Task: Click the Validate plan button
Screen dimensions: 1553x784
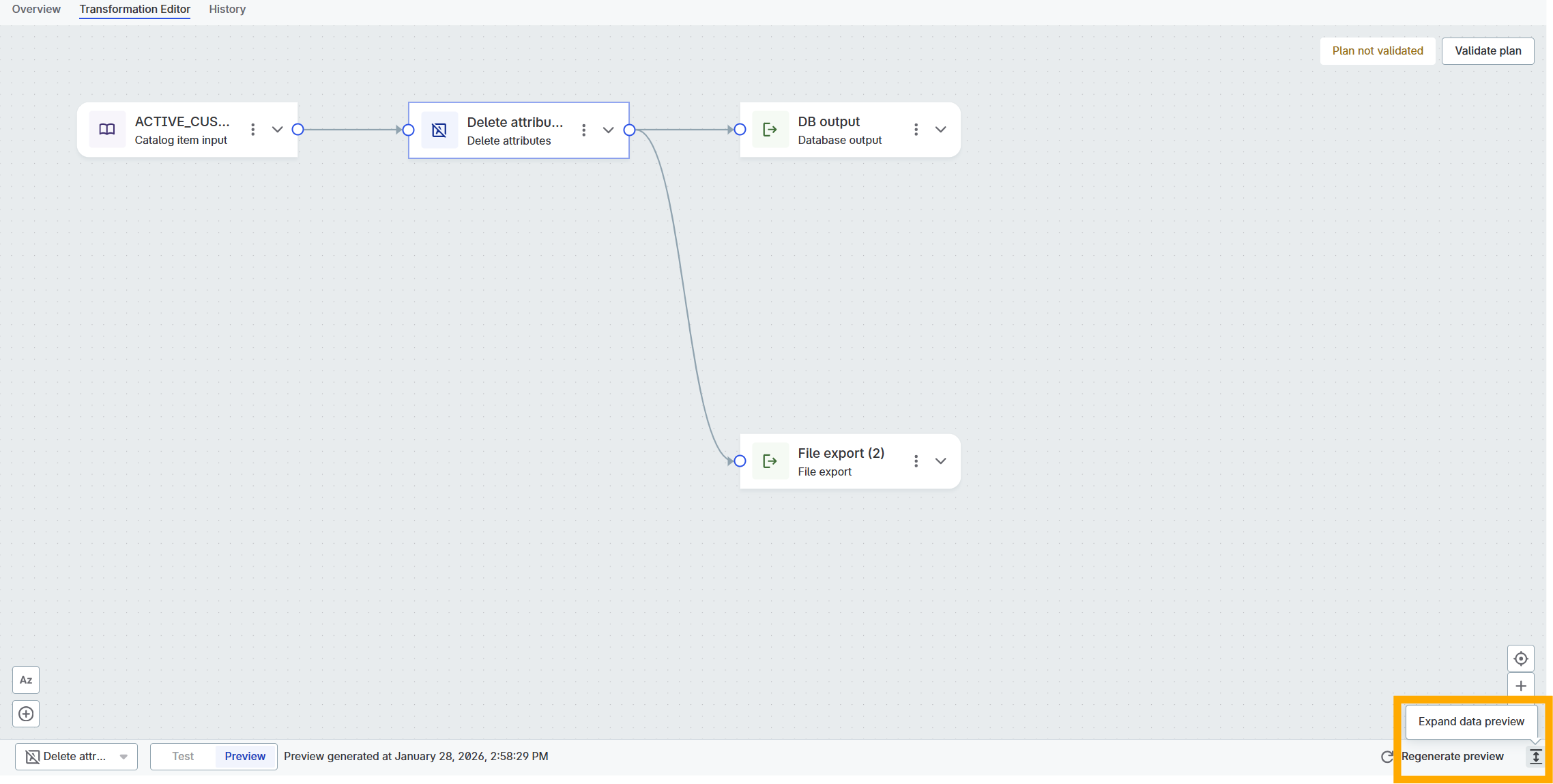Action: tap(1487, 51)
